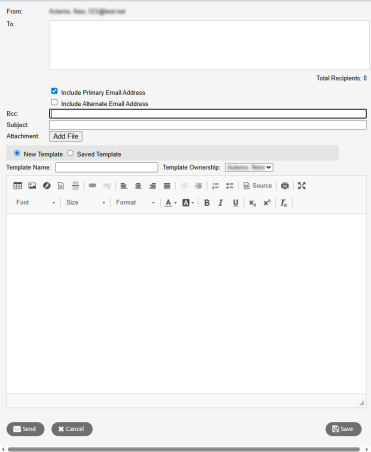Image resolution: width=371 pixels, height=452 pixels.
Task: Click the Add File button
Action: pyautogui.click(x=66, y=136)
